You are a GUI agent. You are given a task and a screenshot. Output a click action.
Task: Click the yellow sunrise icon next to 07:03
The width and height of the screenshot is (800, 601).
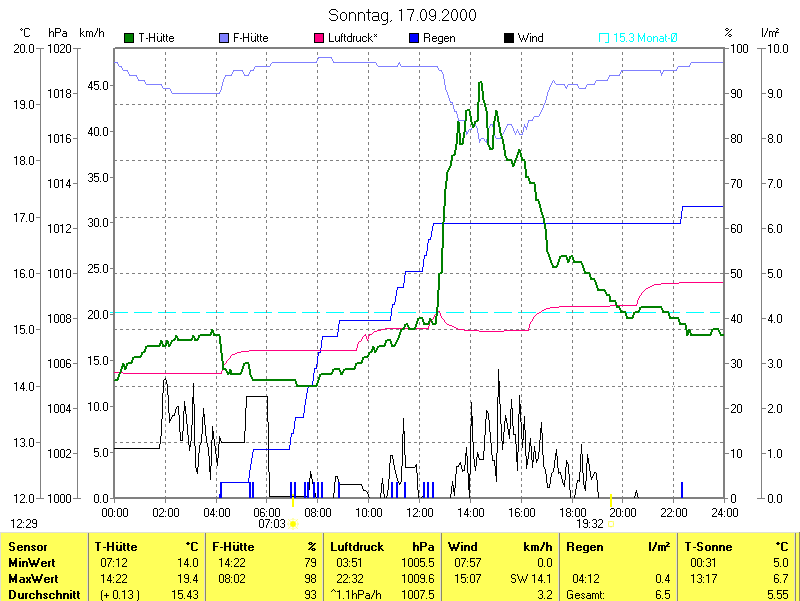pos(293,523)
